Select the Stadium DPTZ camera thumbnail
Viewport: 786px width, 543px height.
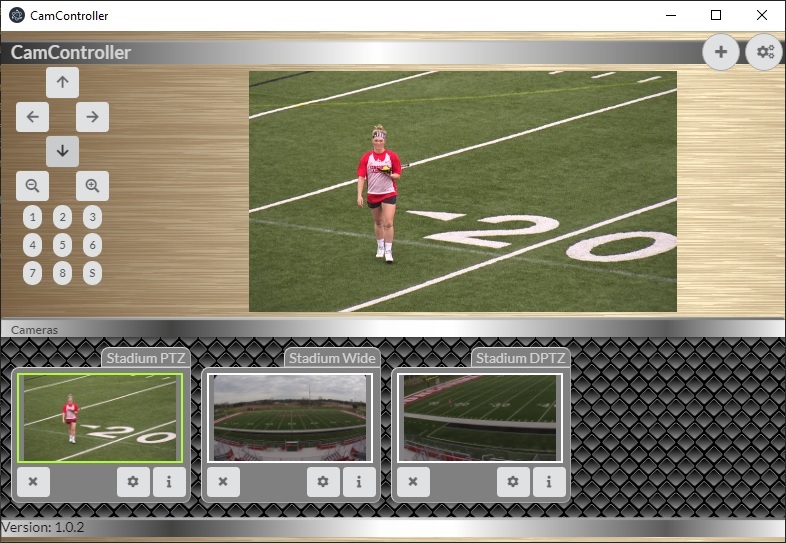point(480,418)
